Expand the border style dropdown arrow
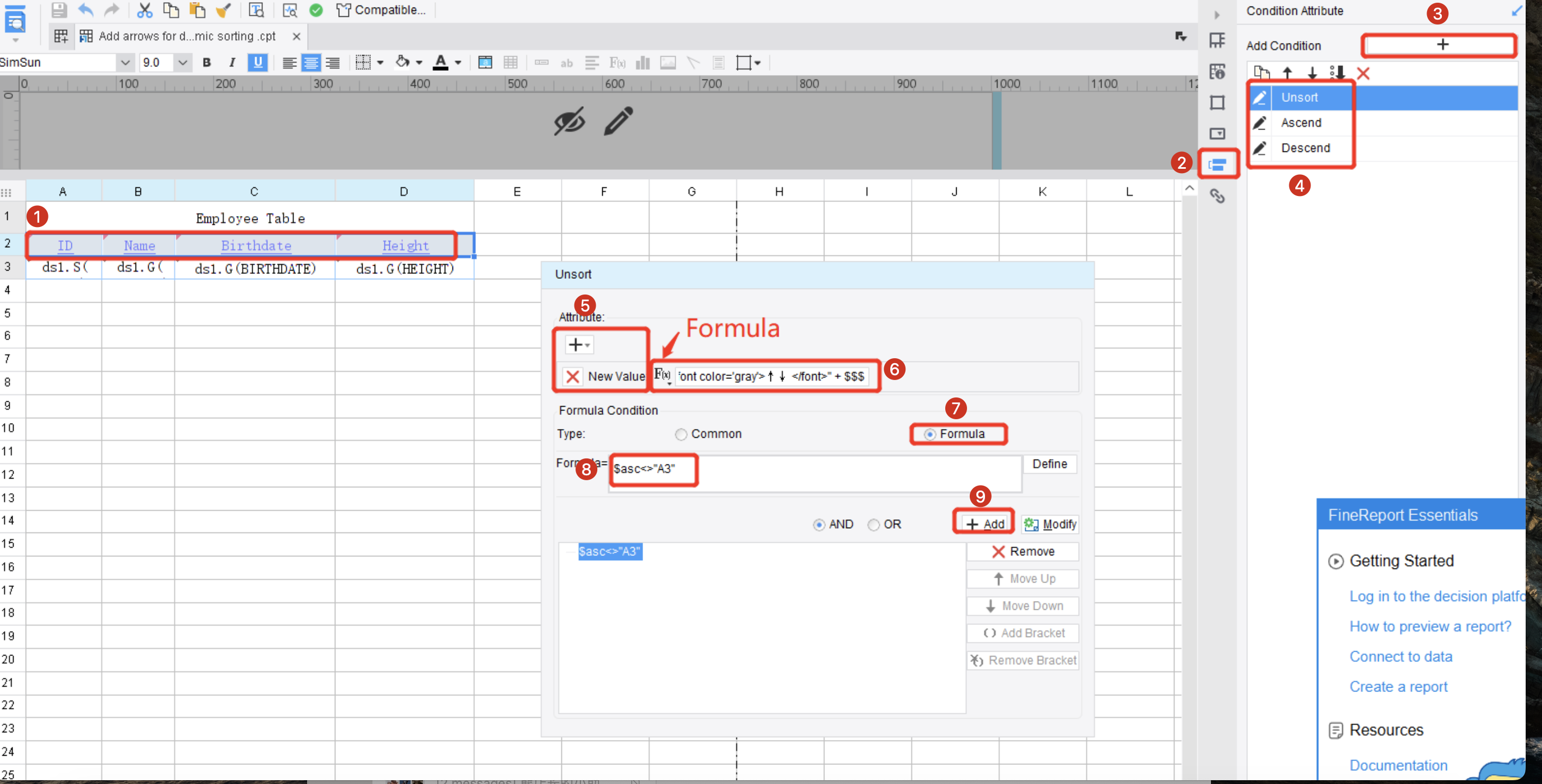This screenshot has height=784, width=1542. coord(380,62)
